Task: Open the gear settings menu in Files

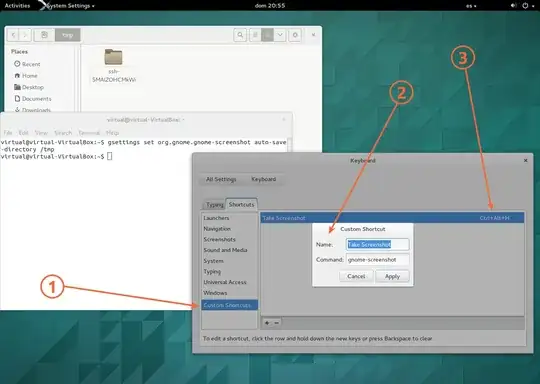Action: coord(295,35)
